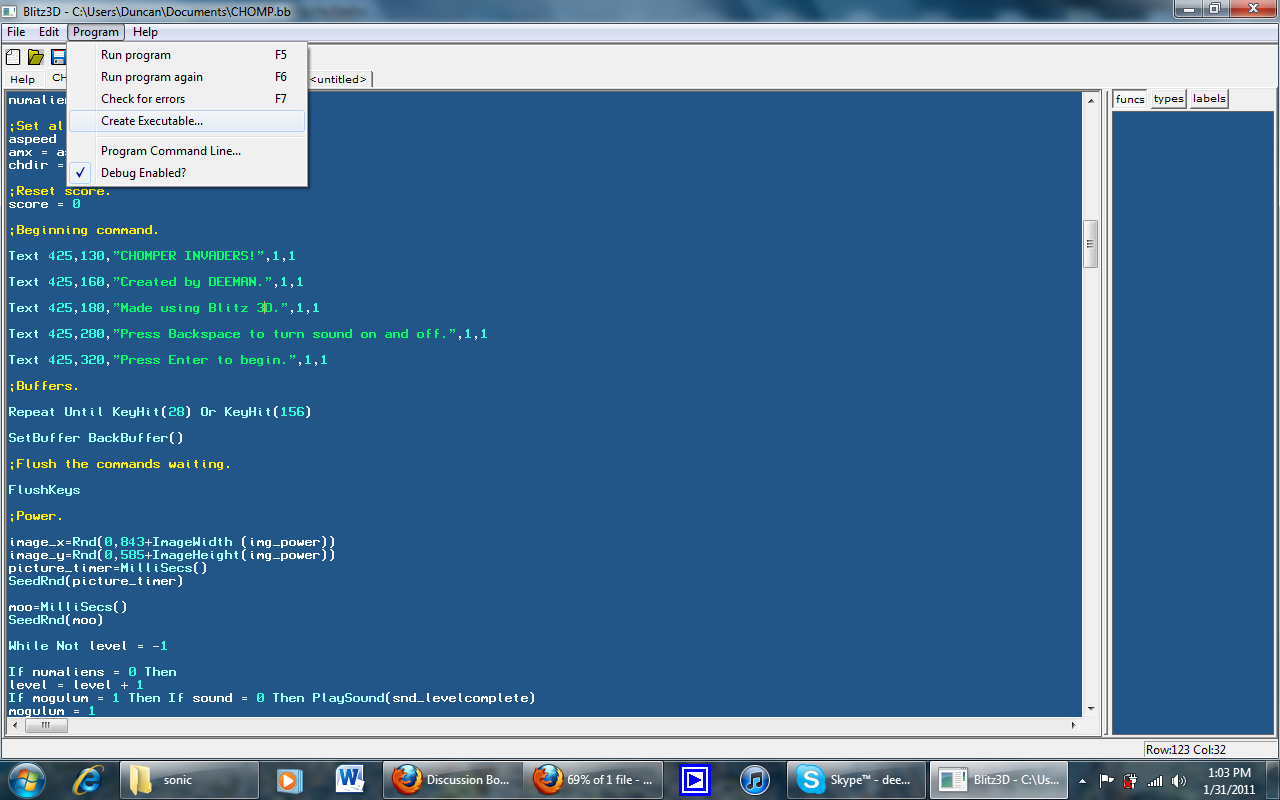Open the blue play-button taskbar icon
This screenshot has height=800, width=1280.
click(x=694, y=779)
